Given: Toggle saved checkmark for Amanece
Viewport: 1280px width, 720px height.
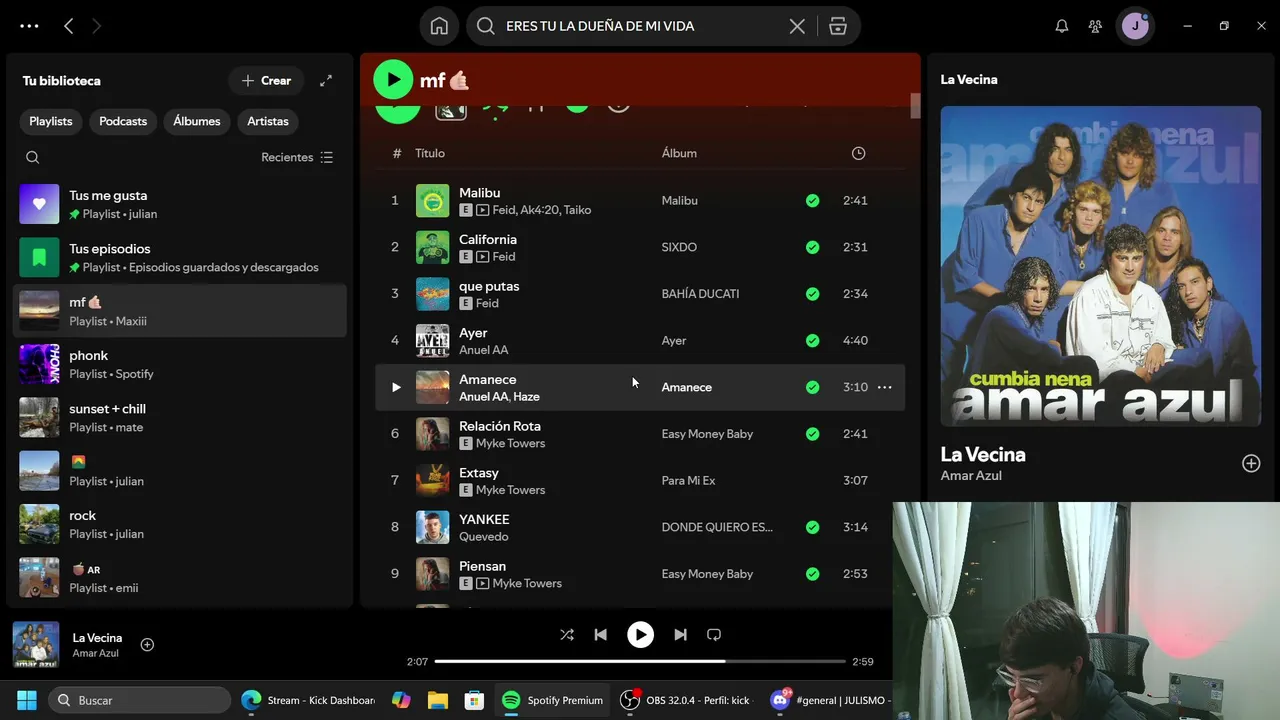Looking at the screenshot, I should (812, 387).
